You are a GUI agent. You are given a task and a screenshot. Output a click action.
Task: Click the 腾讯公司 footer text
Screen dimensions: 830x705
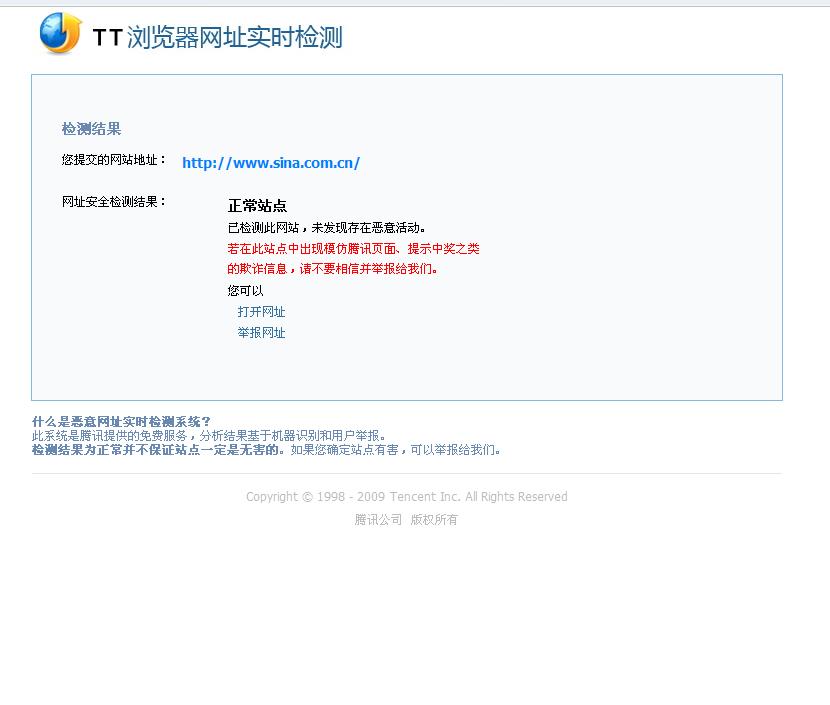coord(378,520)
